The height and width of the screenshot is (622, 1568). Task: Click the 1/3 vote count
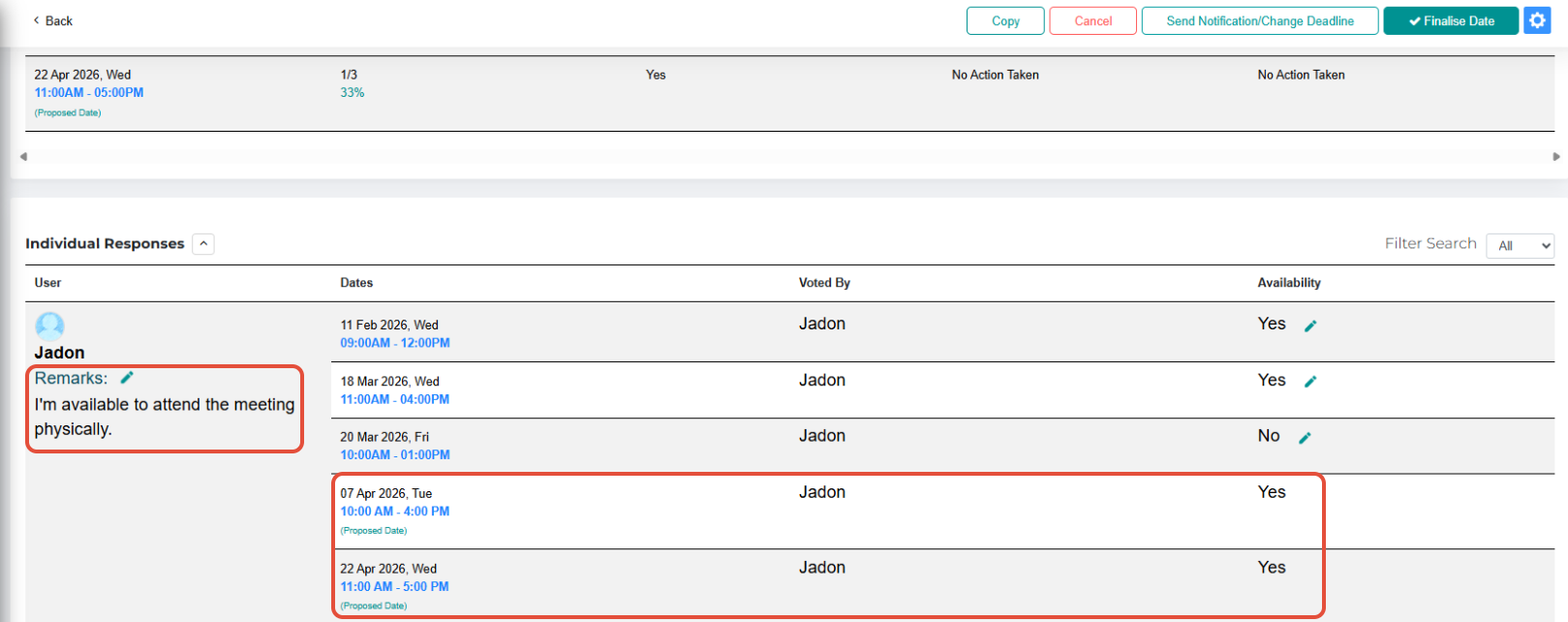(x=349, y=75)
